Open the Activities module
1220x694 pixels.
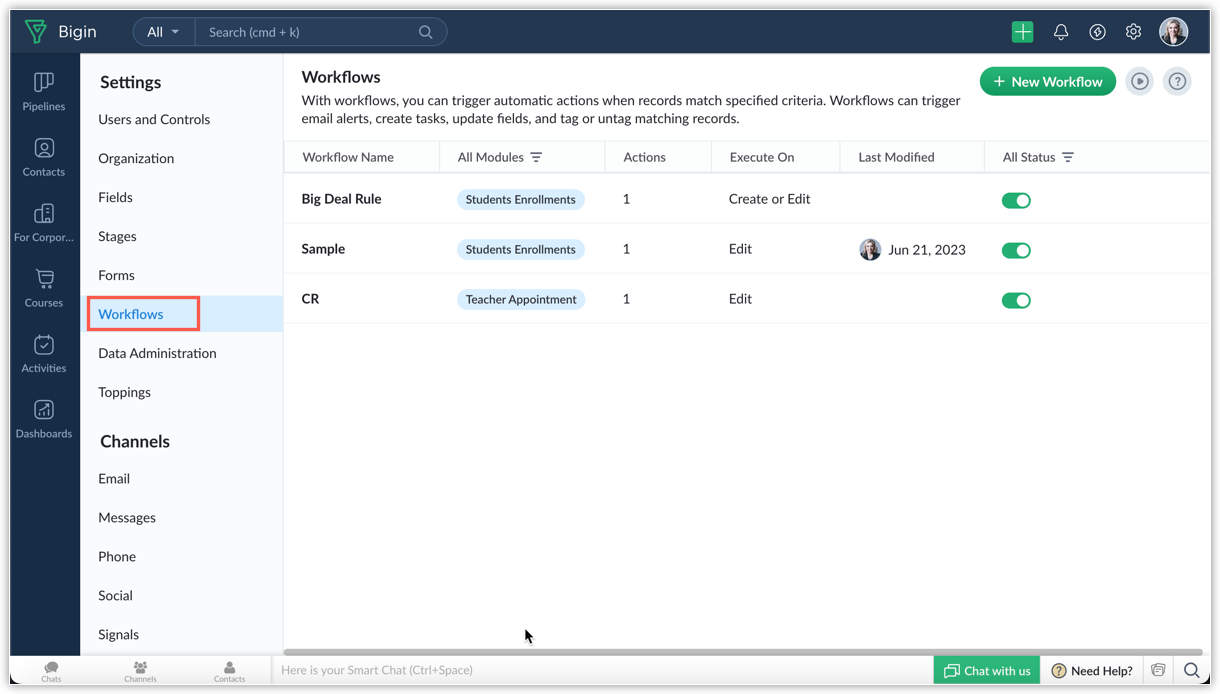44,353
